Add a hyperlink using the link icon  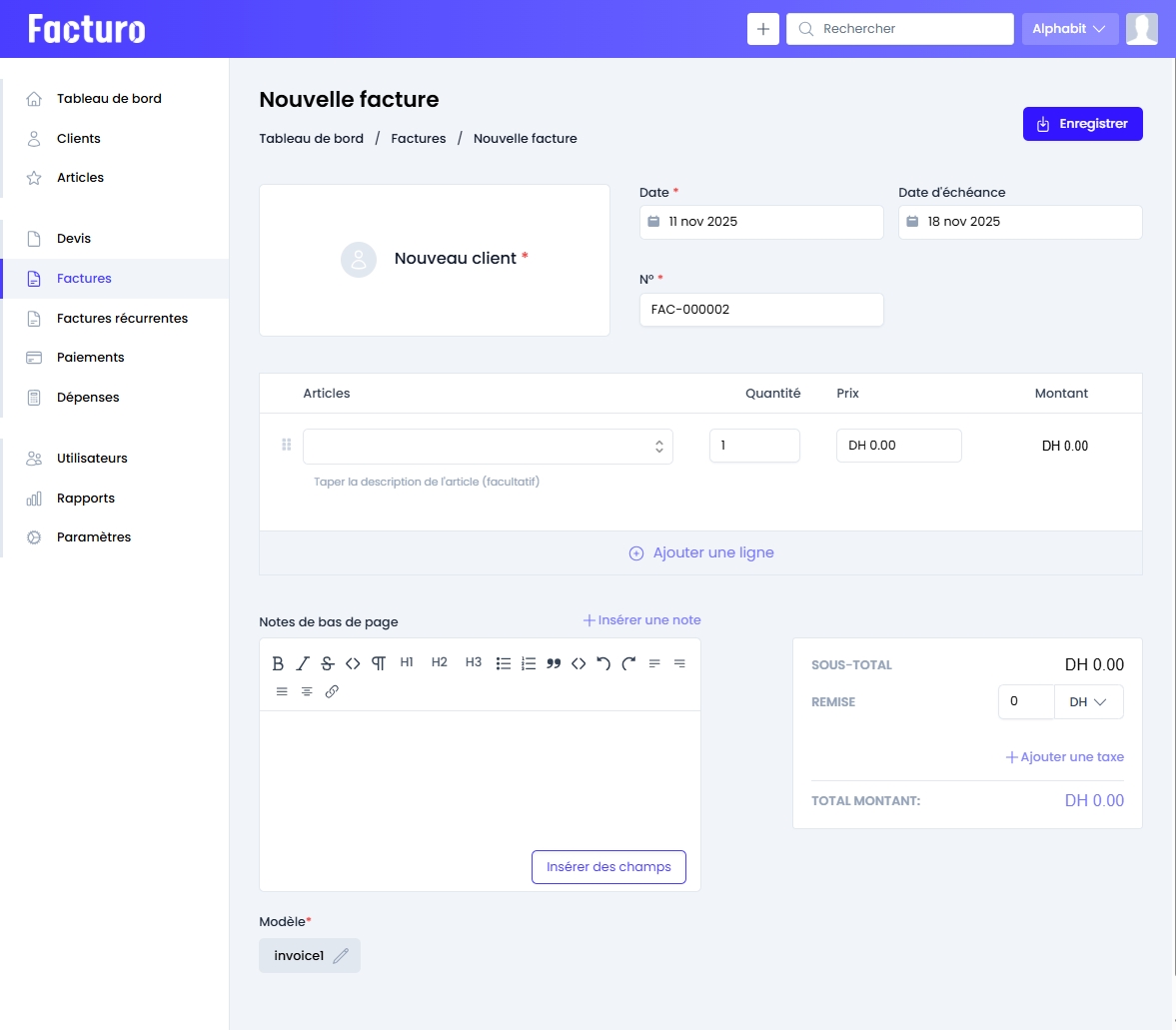coord(332,691)
